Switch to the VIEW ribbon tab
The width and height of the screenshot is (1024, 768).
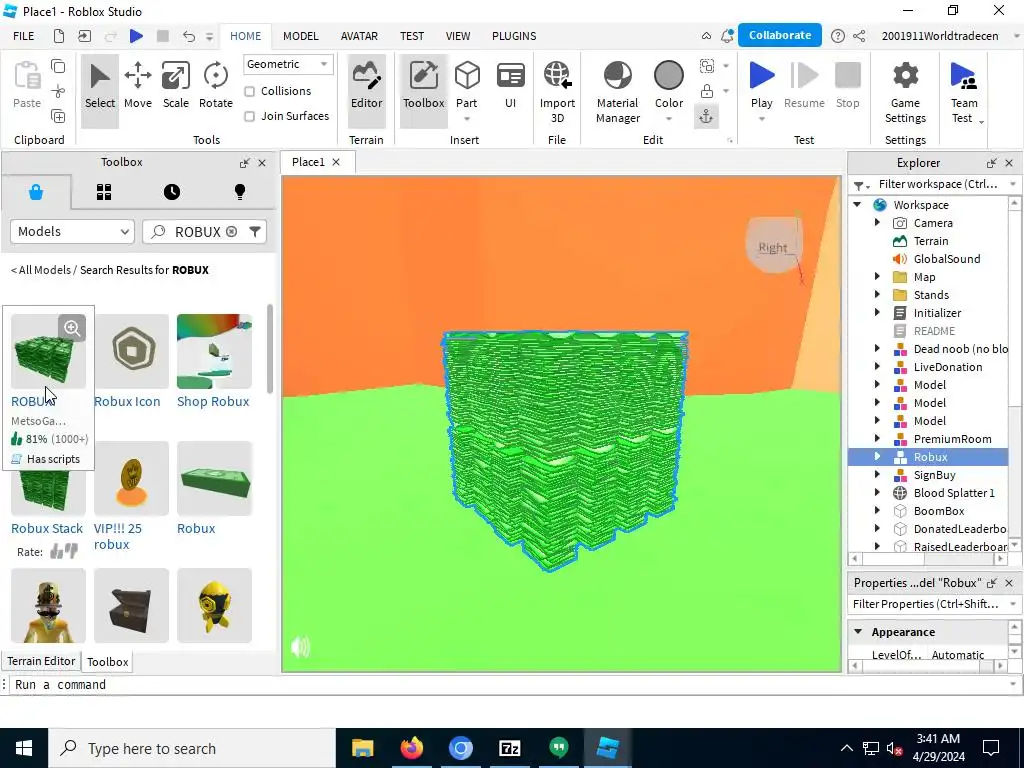(x=458, y=36)
